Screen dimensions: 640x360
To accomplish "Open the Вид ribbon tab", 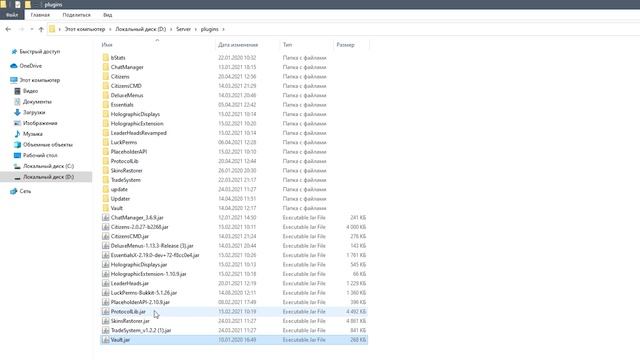I will (x=108, y=15).
